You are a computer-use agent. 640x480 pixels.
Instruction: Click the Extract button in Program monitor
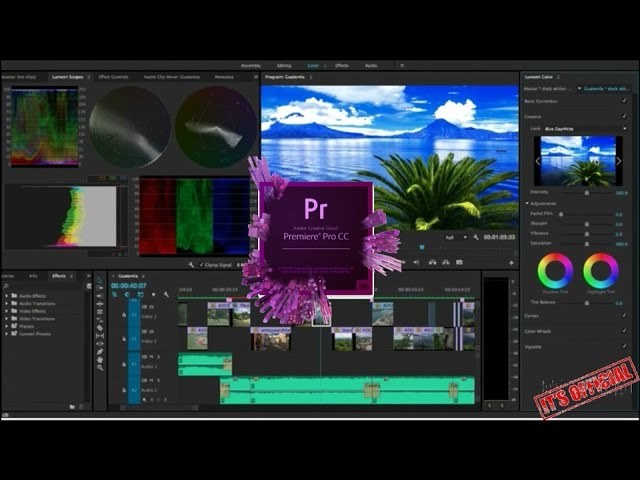[446, 262]
